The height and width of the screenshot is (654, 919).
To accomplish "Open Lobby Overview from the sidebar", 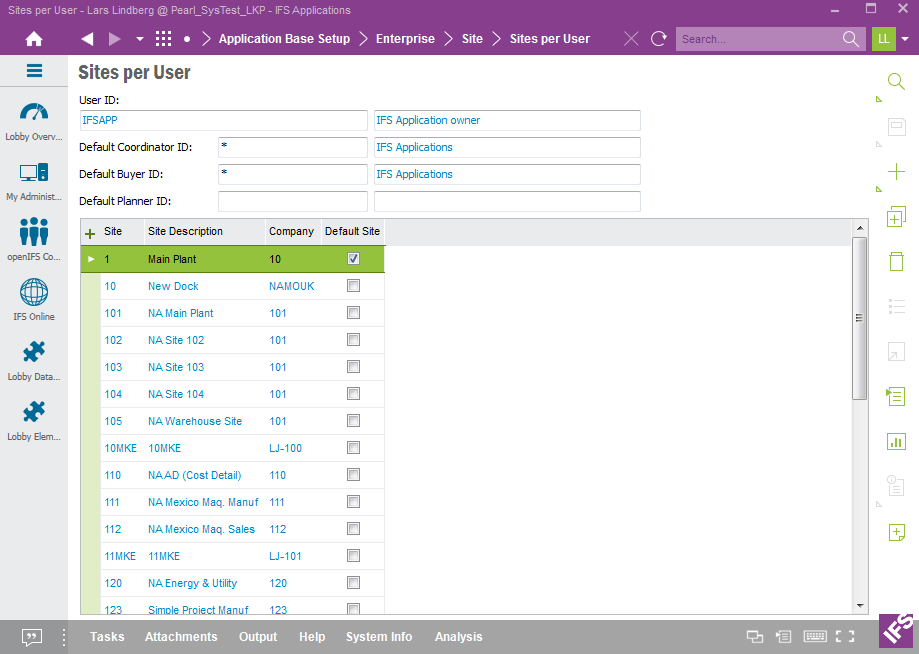I will click(34, 120).
